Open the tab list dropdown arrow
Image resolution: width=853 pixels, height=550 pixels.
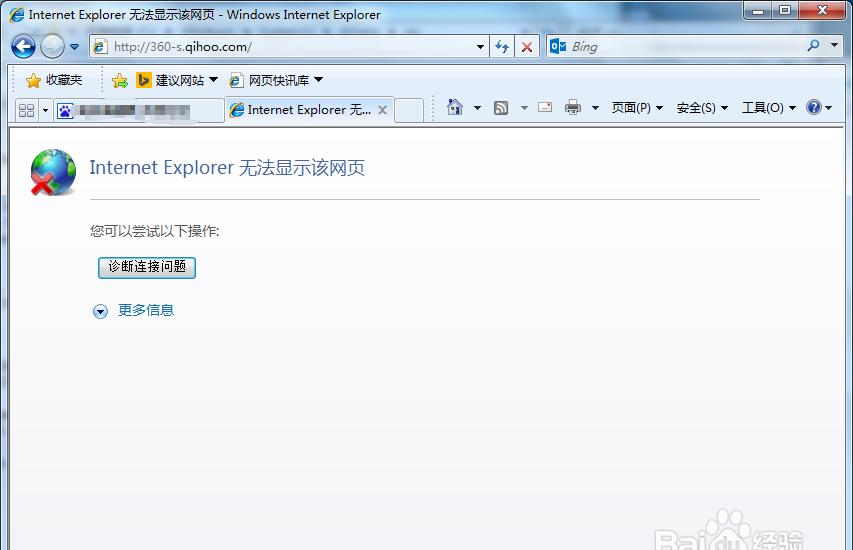pyautogui.click(x=45, y=110)
